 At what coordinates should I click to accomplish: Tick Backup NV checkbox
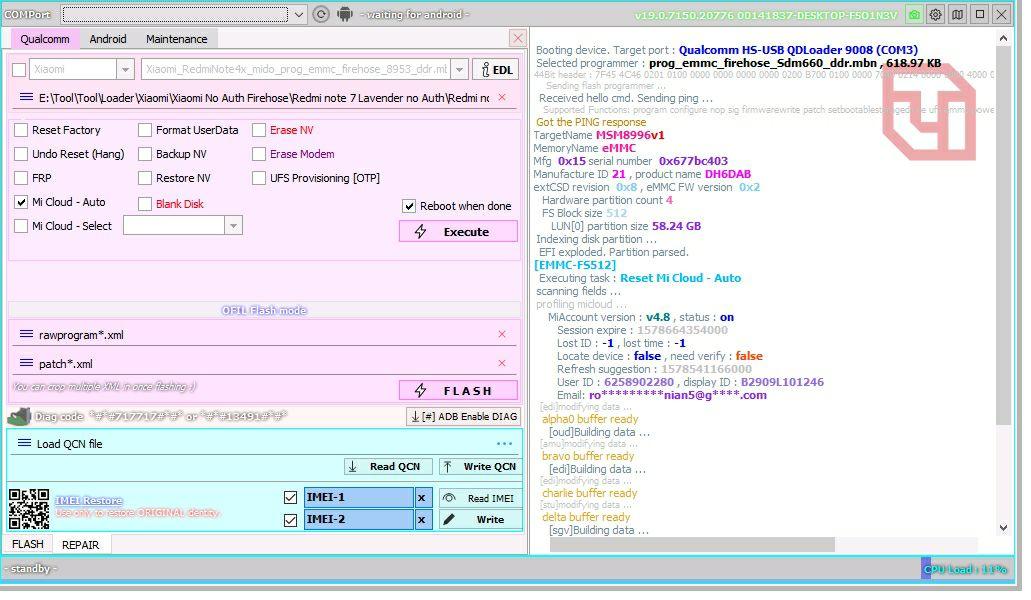click(145, 154)
